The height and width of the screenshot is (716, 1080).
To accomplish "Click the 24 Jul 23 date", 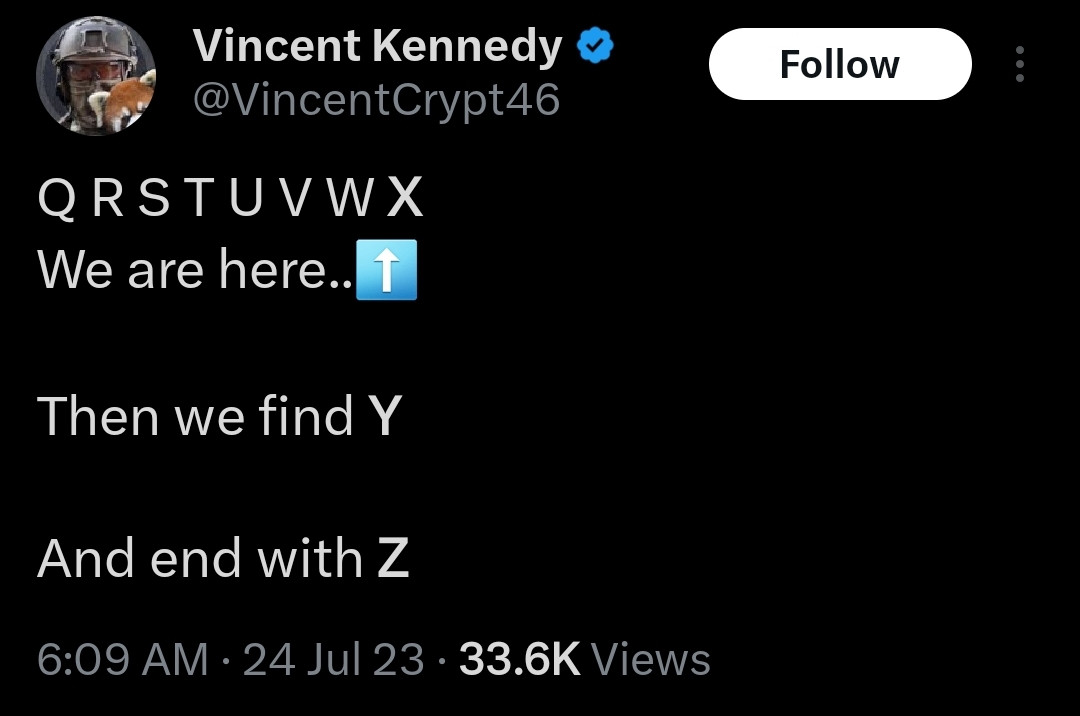I will click(333, 660).
